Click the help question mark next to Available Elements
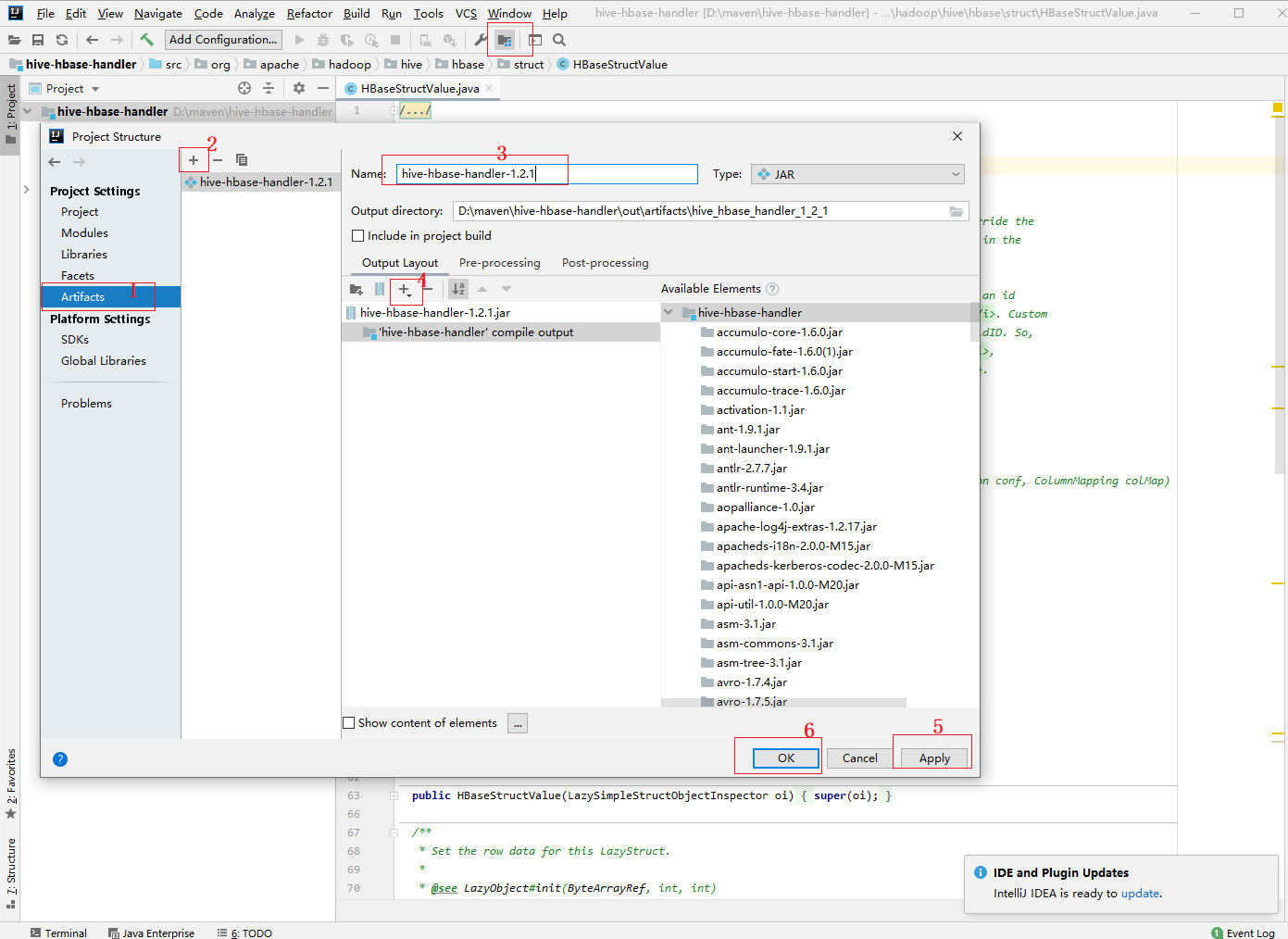The image size is (1288, 939). [772, 289]
